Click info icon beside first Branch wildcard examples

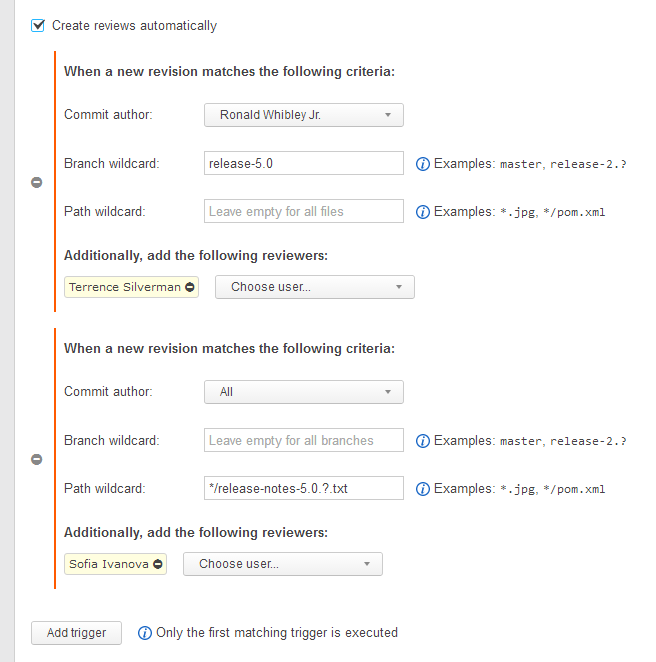423,164
